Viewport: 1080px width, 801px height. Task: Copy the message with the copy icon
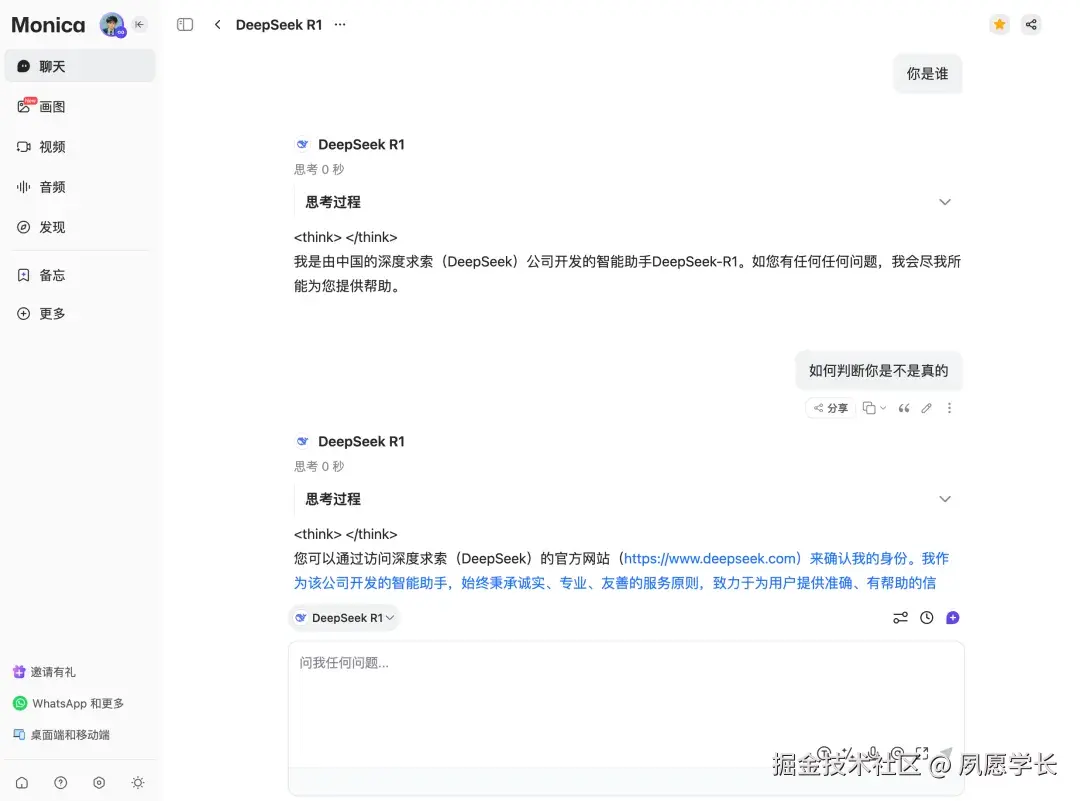click(869, 408)
